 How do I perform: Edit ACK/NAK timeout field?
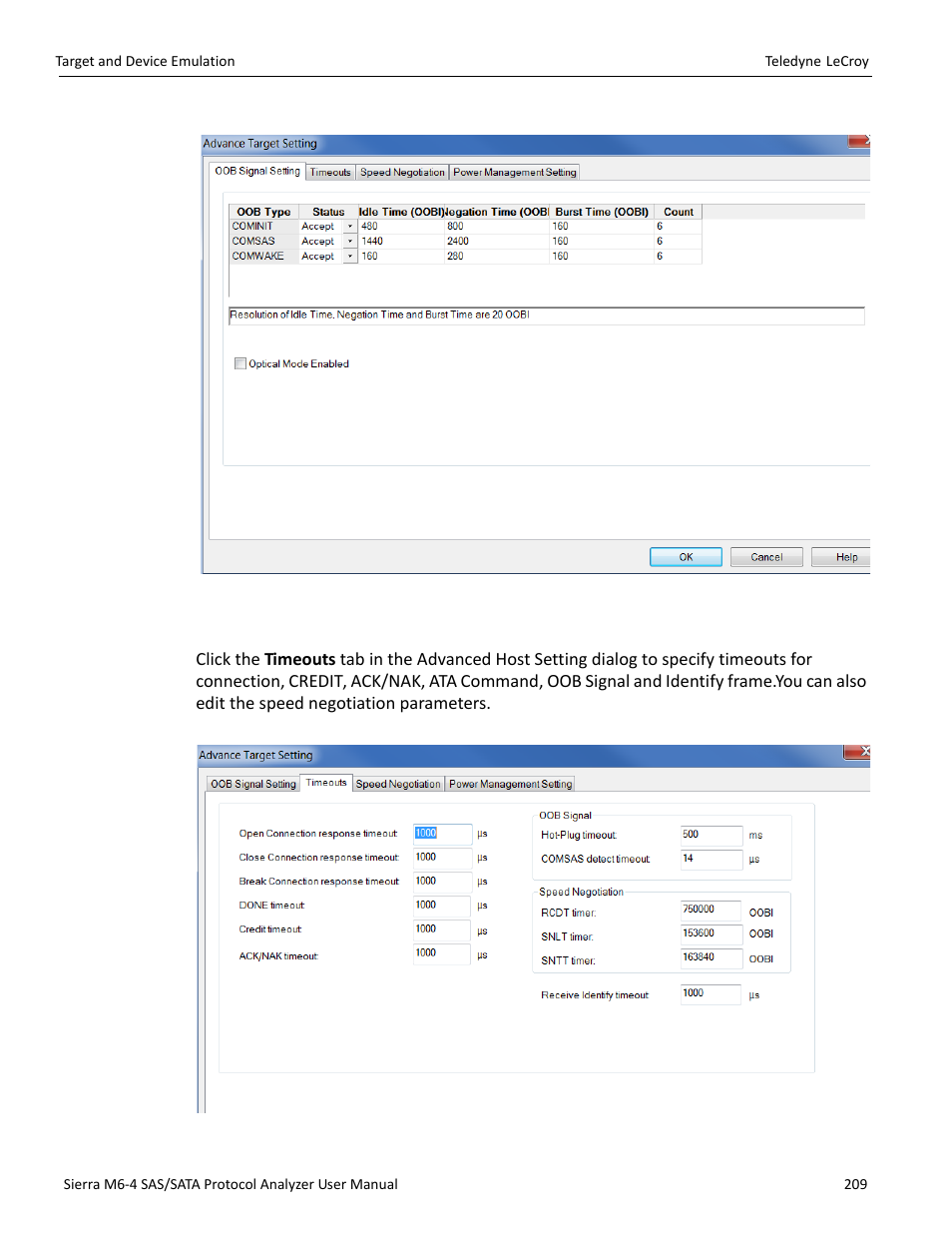coord(442,953)
